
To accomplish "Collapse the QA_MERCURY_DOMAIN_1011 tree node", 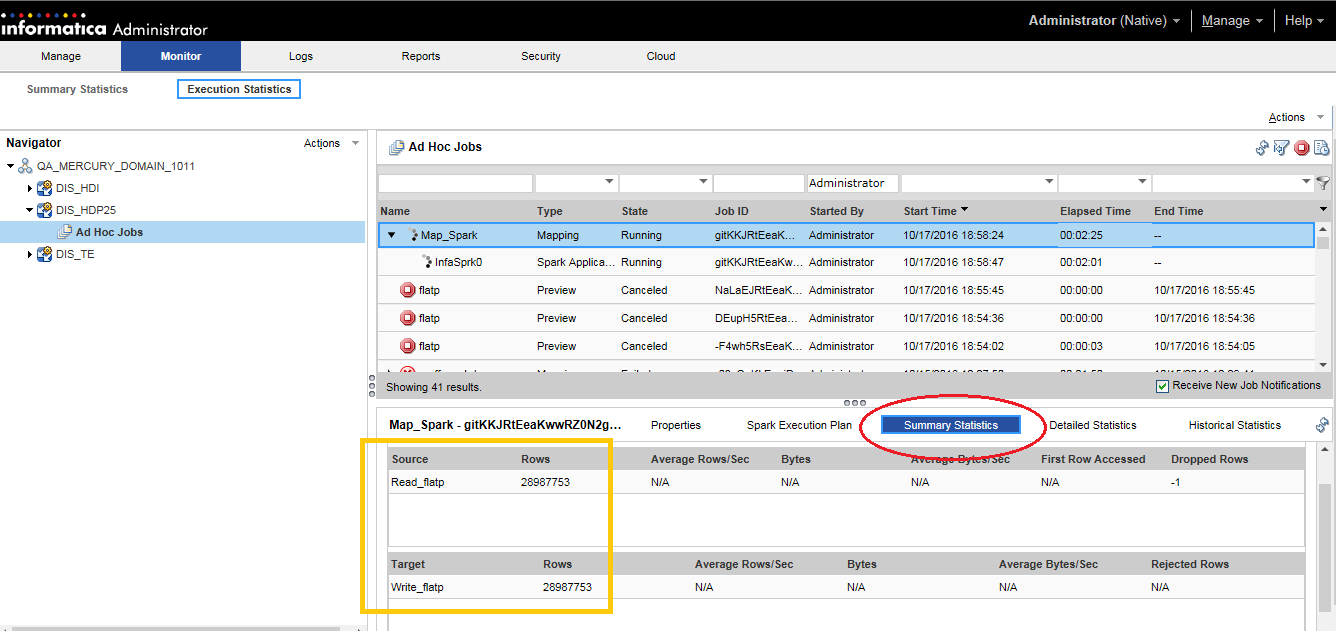I will [x=10, y=166].
